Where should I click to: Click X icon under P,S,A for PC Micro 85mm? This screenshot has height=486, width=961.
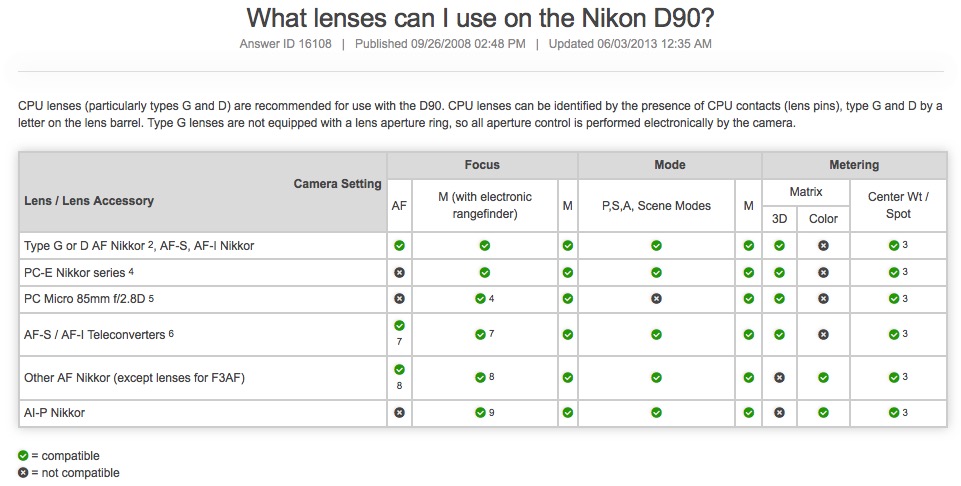coord(656,298)
